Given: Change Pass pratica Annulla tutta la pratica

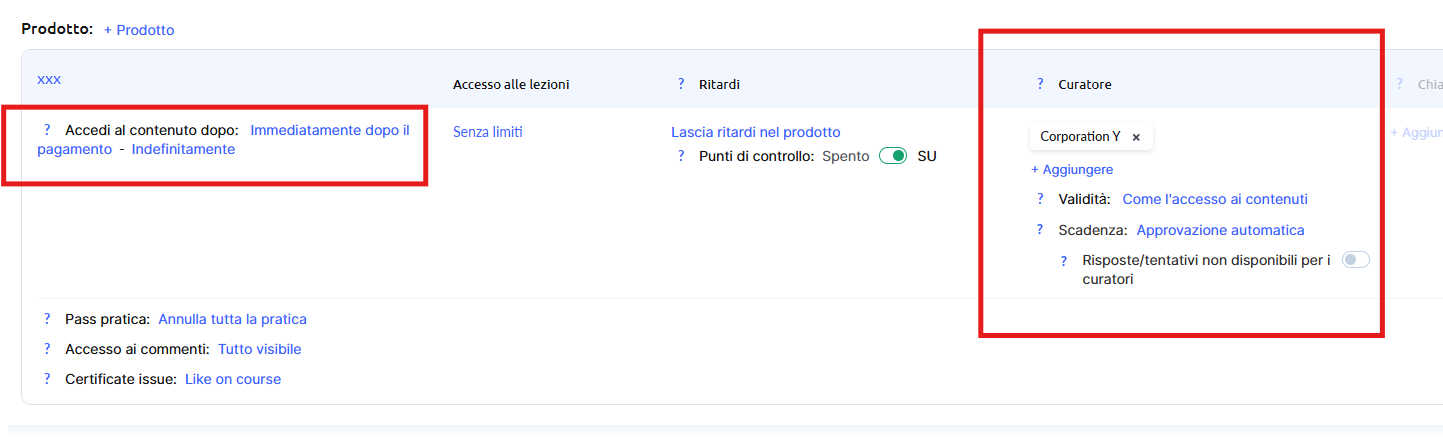Looking at the screenshot, I should 232,319.
